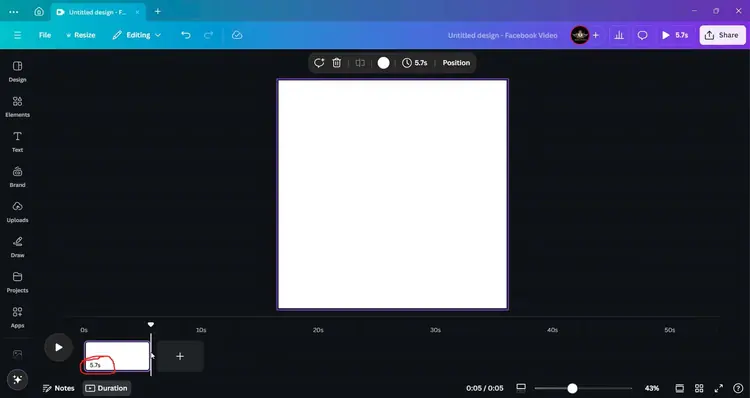Image resolution: width=750 pixels, height=398 pixels.
Task: Open the hamburger main menu
Action: pyautogui.click(x=17, y=35)
